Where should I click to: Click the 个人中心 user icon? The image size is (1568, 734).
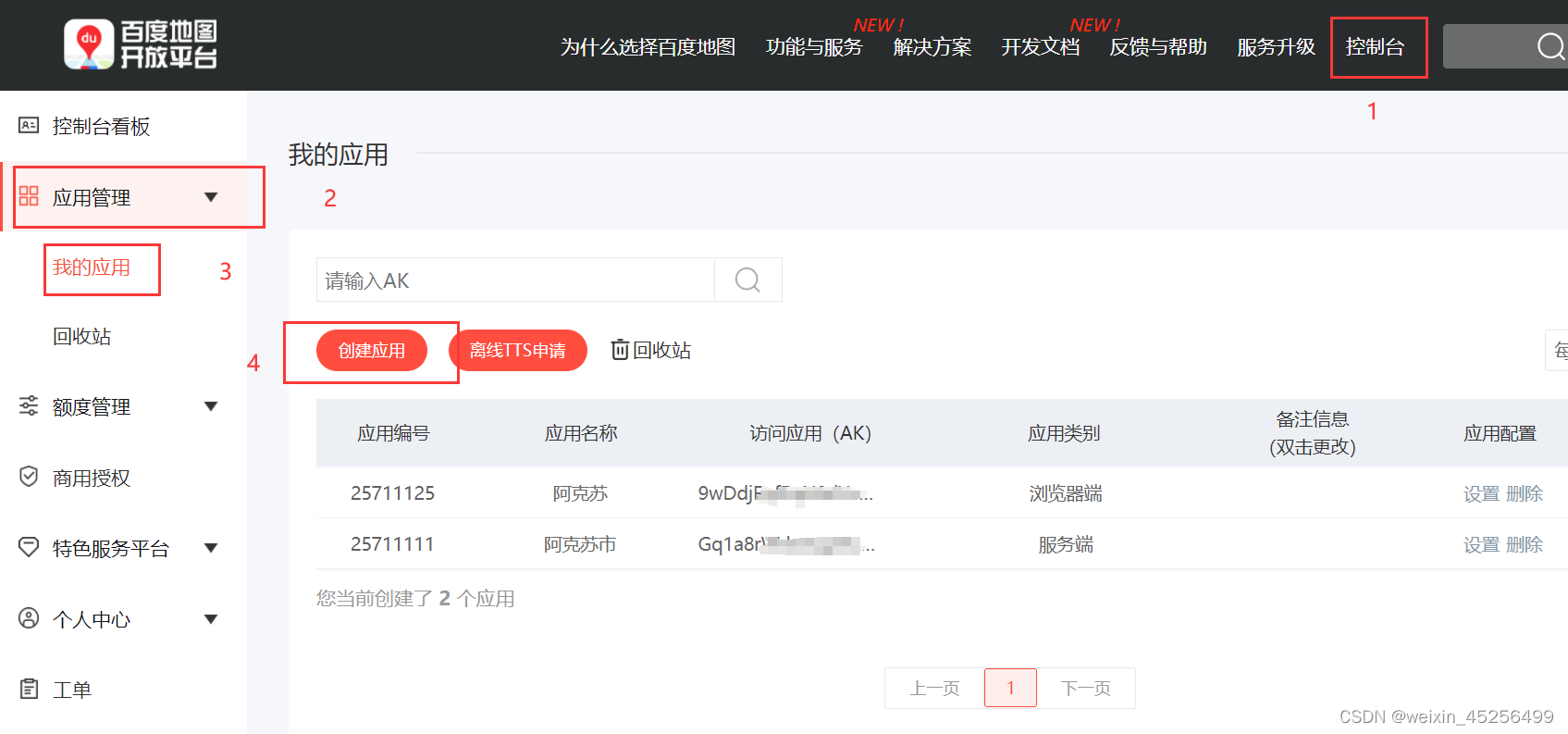(x=29, y=618)
